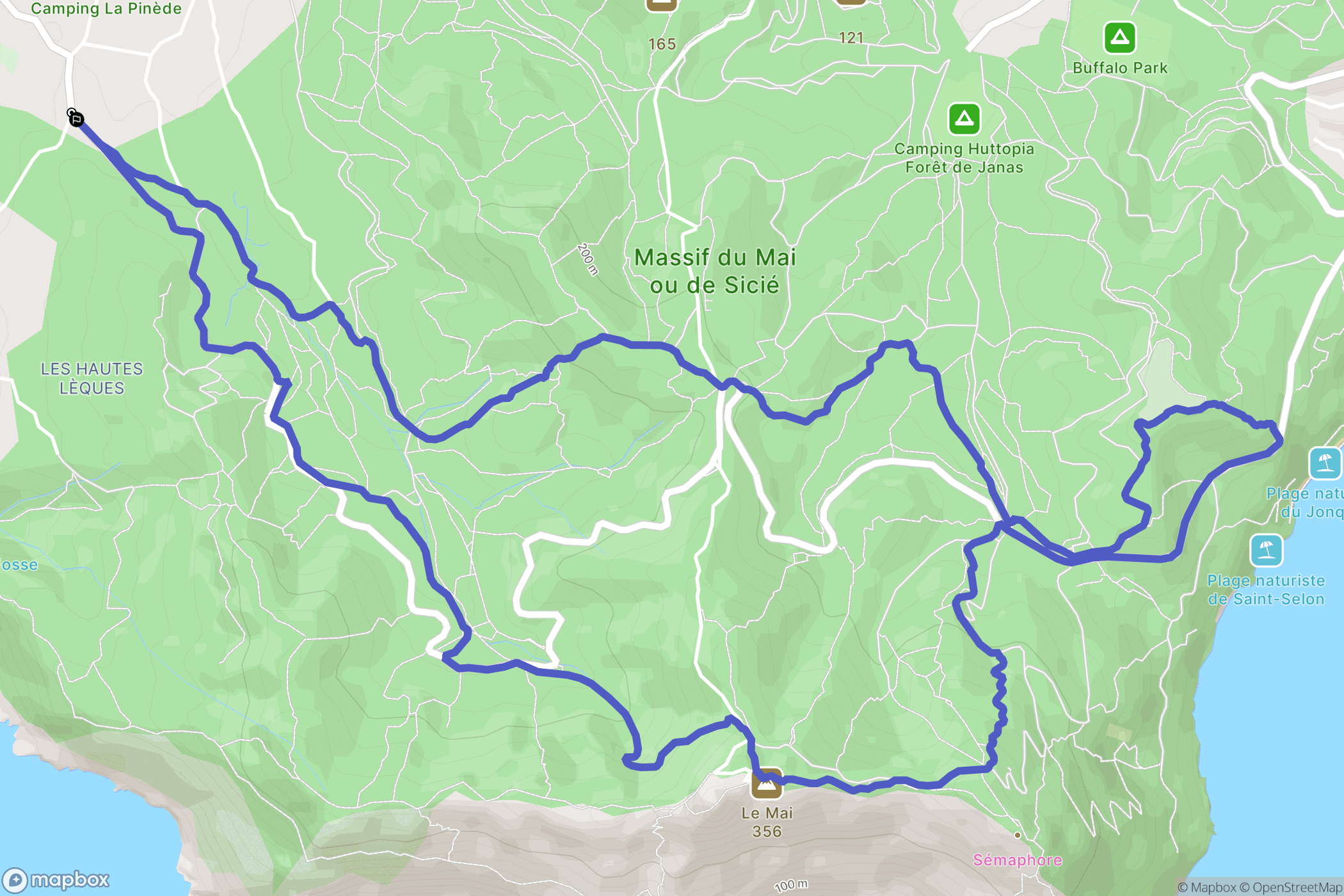
Task: Select the Le Mai summit marker icon
Action: click(x=766, y=783)
